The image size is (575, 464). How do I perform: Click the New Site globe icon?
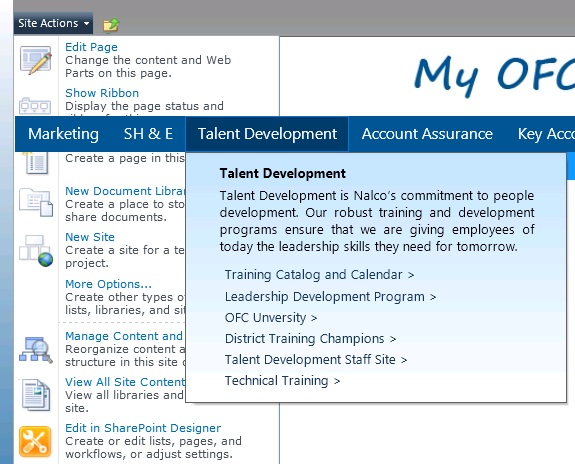[x=36, y=251]
